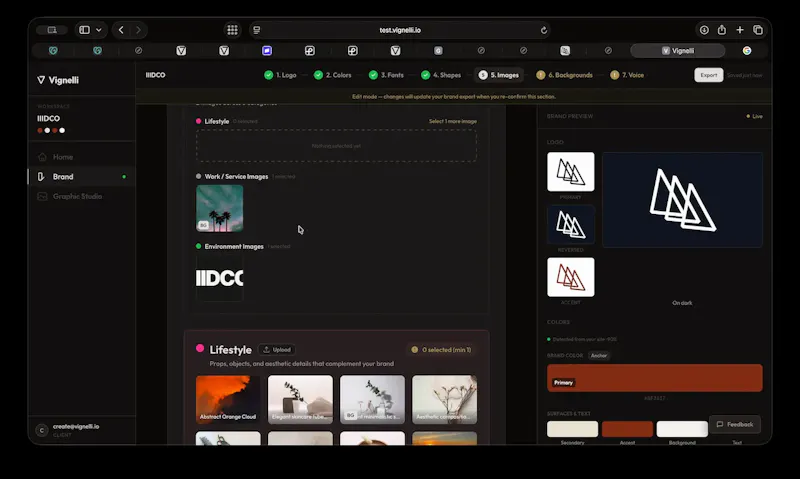Pick the Secondary cream color swatch
The height and width of the screenshot is (479, 800).
pyautogui.click(x=572, y=429)
